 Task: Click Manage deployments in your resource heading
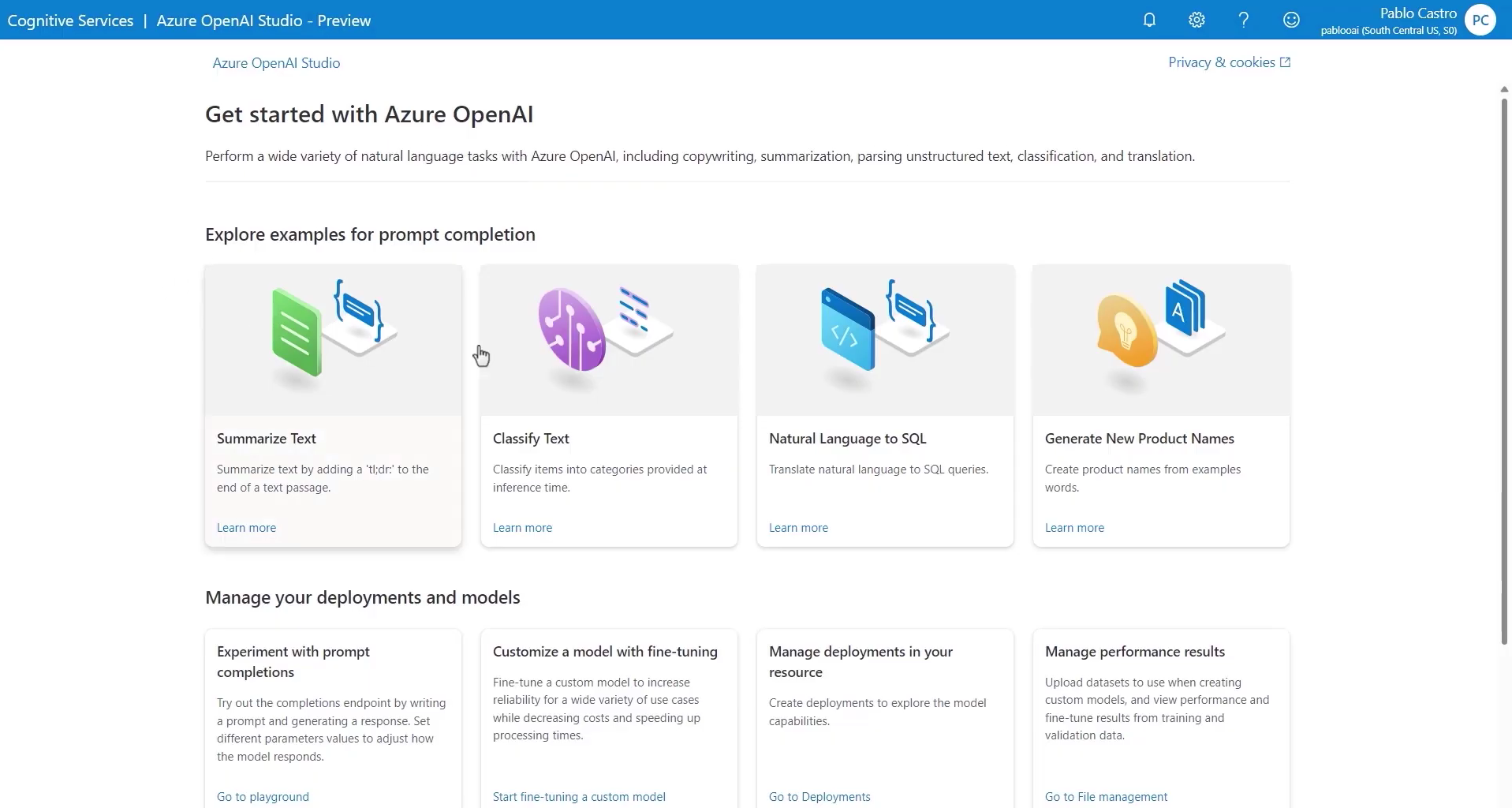tap(861, 662)
